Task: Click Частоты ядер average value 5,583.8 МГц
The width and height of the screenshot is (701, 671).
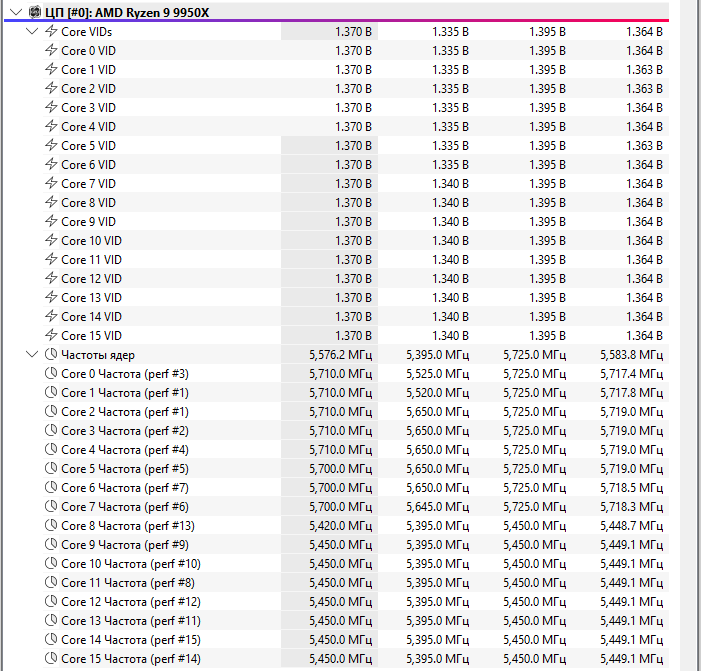Action: pos(631,355)
